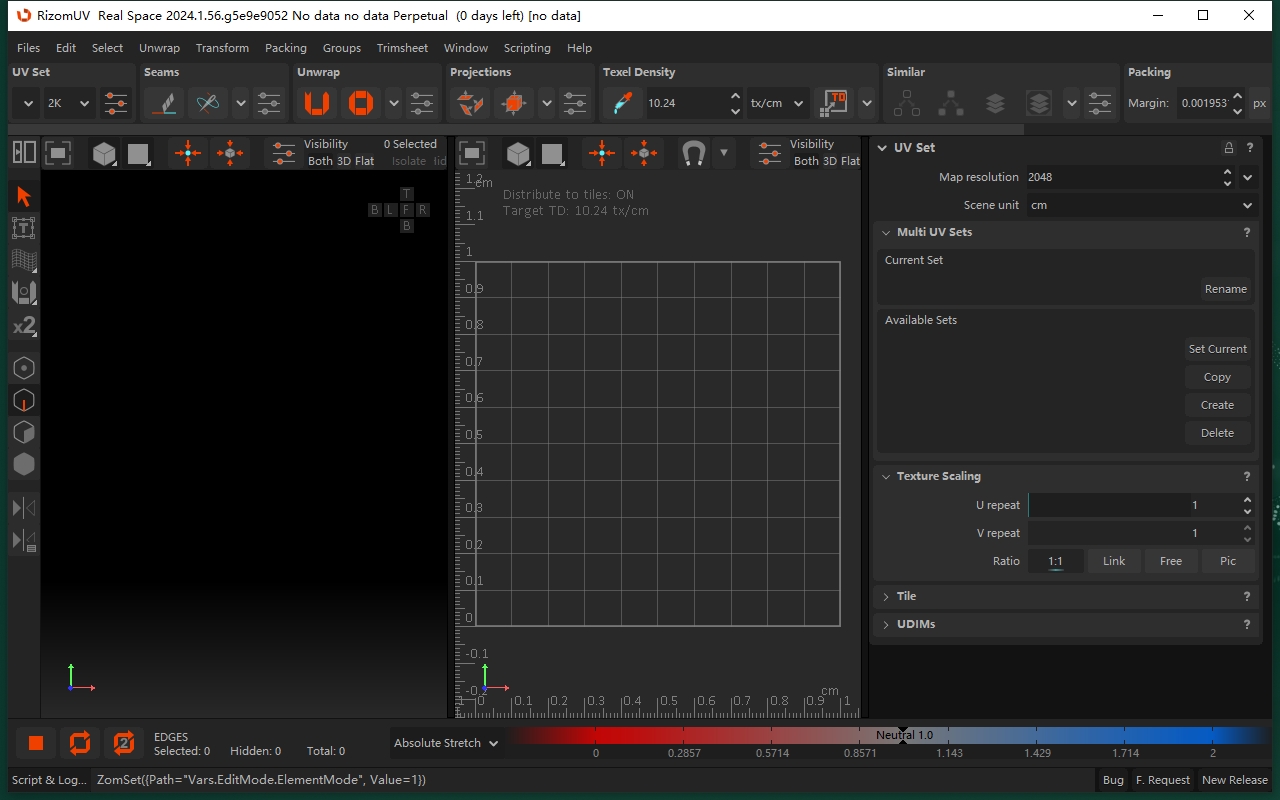Open the Files menu
The height and width of the screenshot is (800, 1280).
click(29, 48)
